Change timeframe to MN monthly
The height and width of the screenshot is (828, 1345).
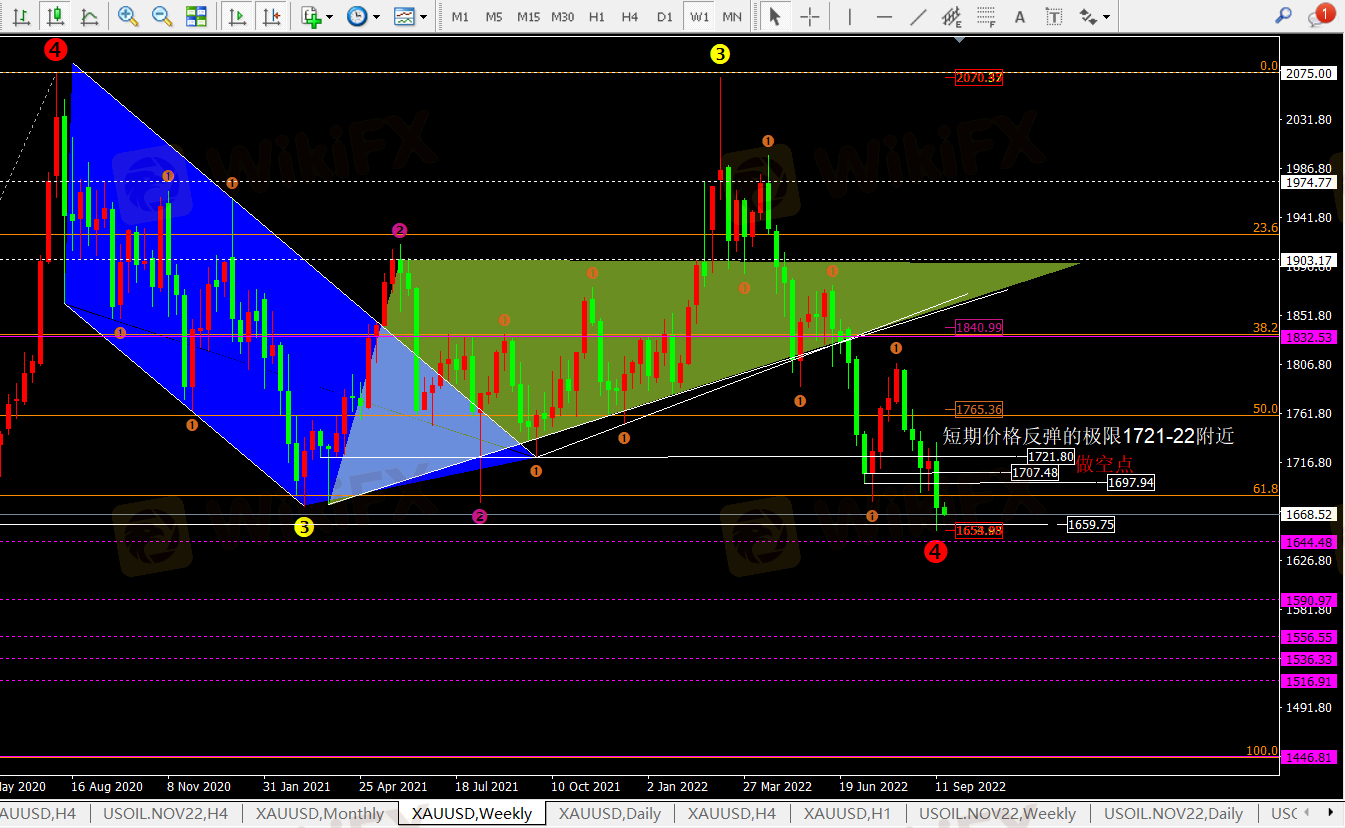[732, 17]
